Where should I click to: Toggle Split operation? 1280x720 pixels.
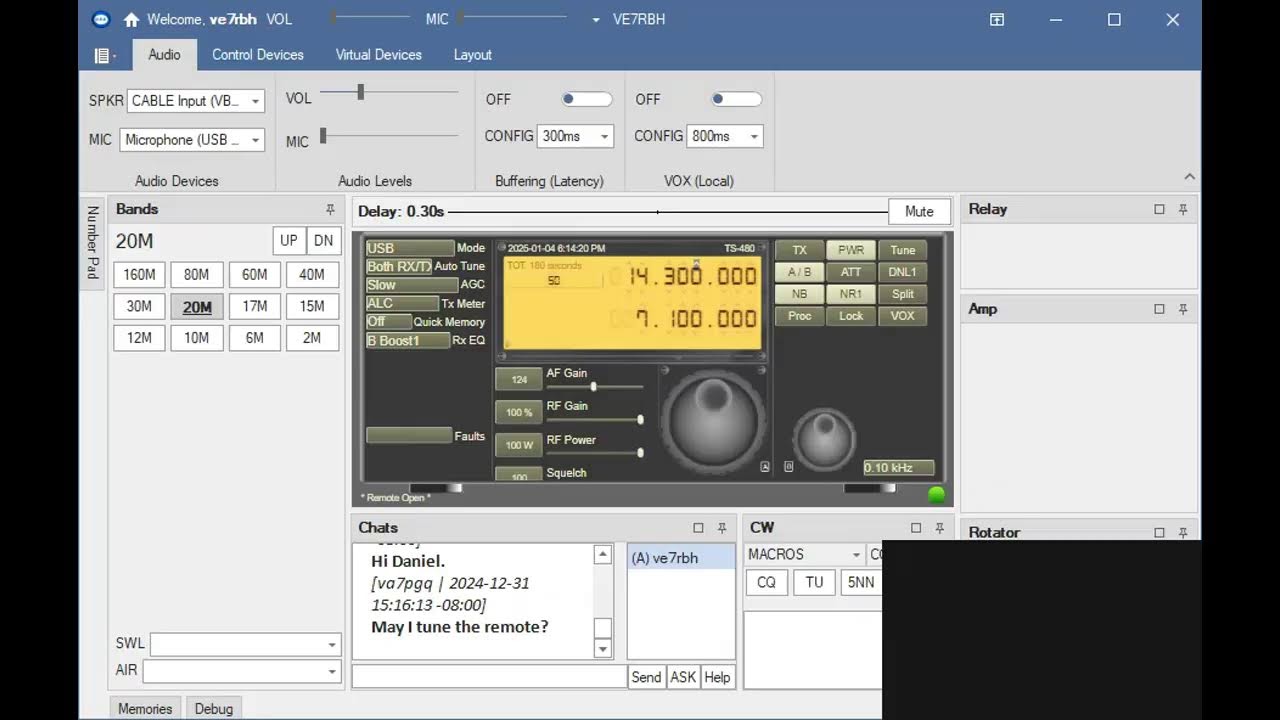[903, 294]
